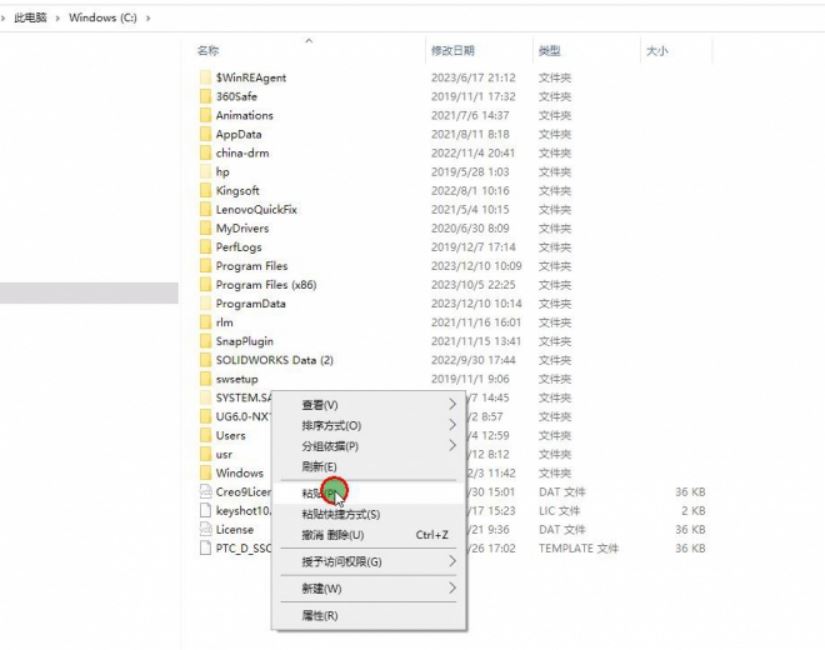
Task: Click the 360Safe folder icon
Action: tap(205, 97)
